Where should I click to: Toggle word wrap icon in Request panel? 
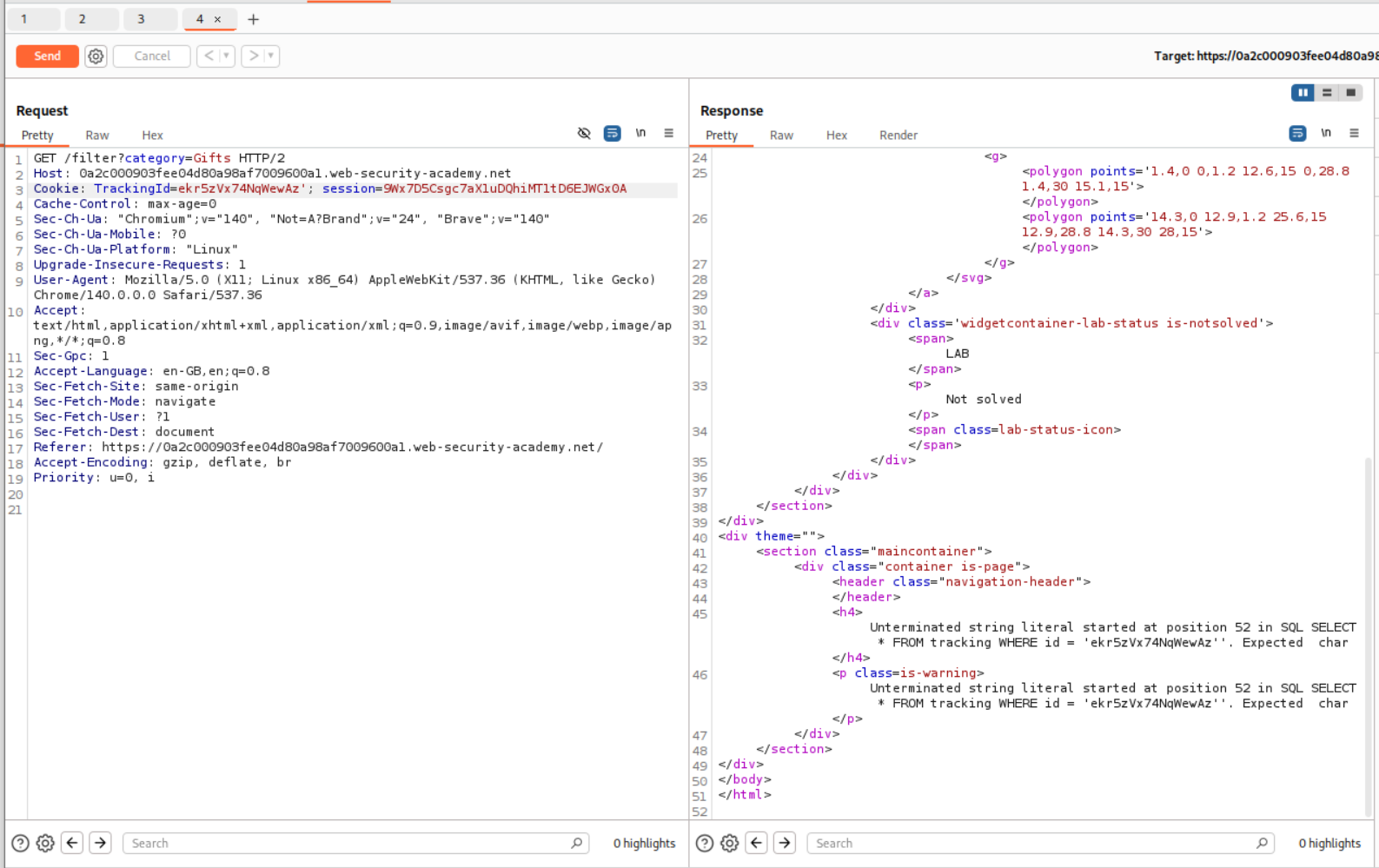coord(613,133)
